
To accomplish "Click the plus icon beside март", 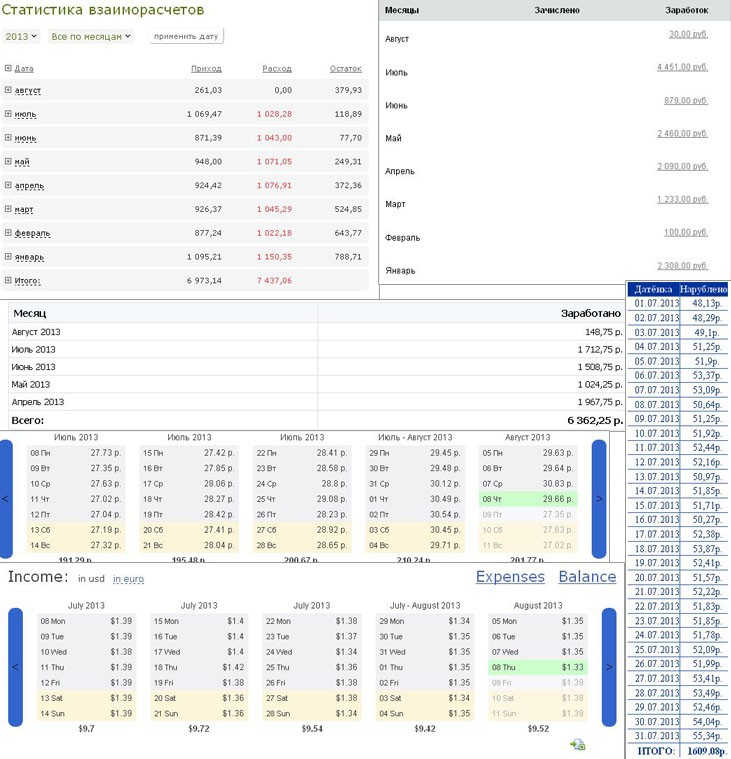I will [8, 209].
